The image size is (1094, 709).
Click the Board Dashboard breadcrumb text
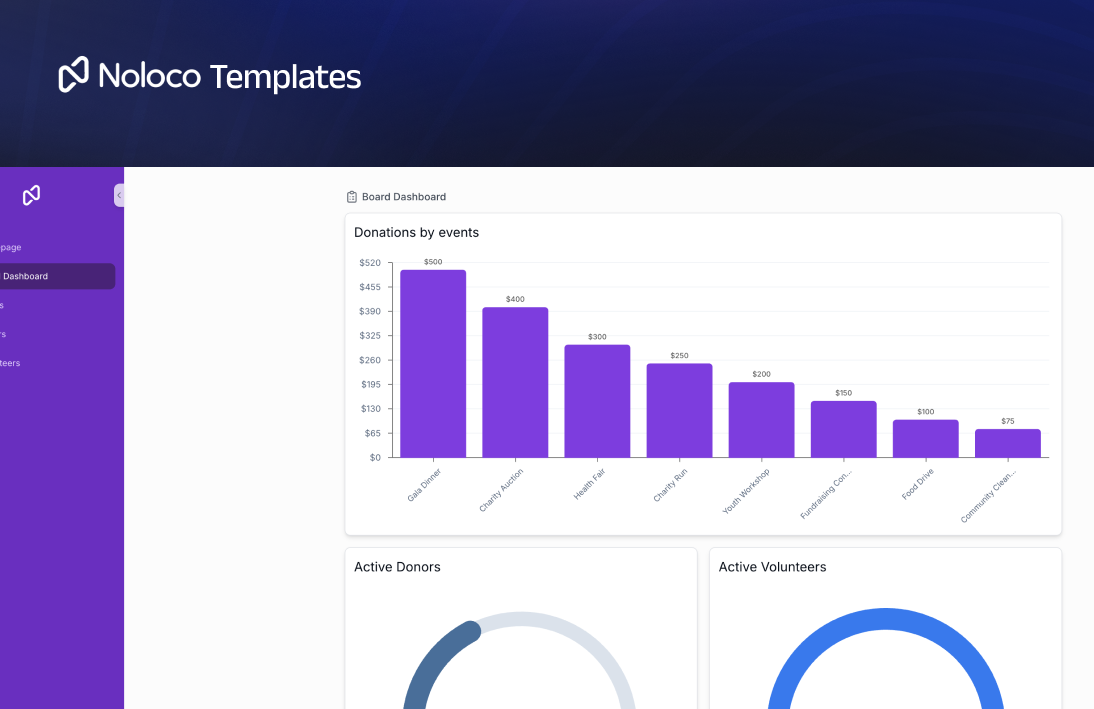click(x=404, y=197)
